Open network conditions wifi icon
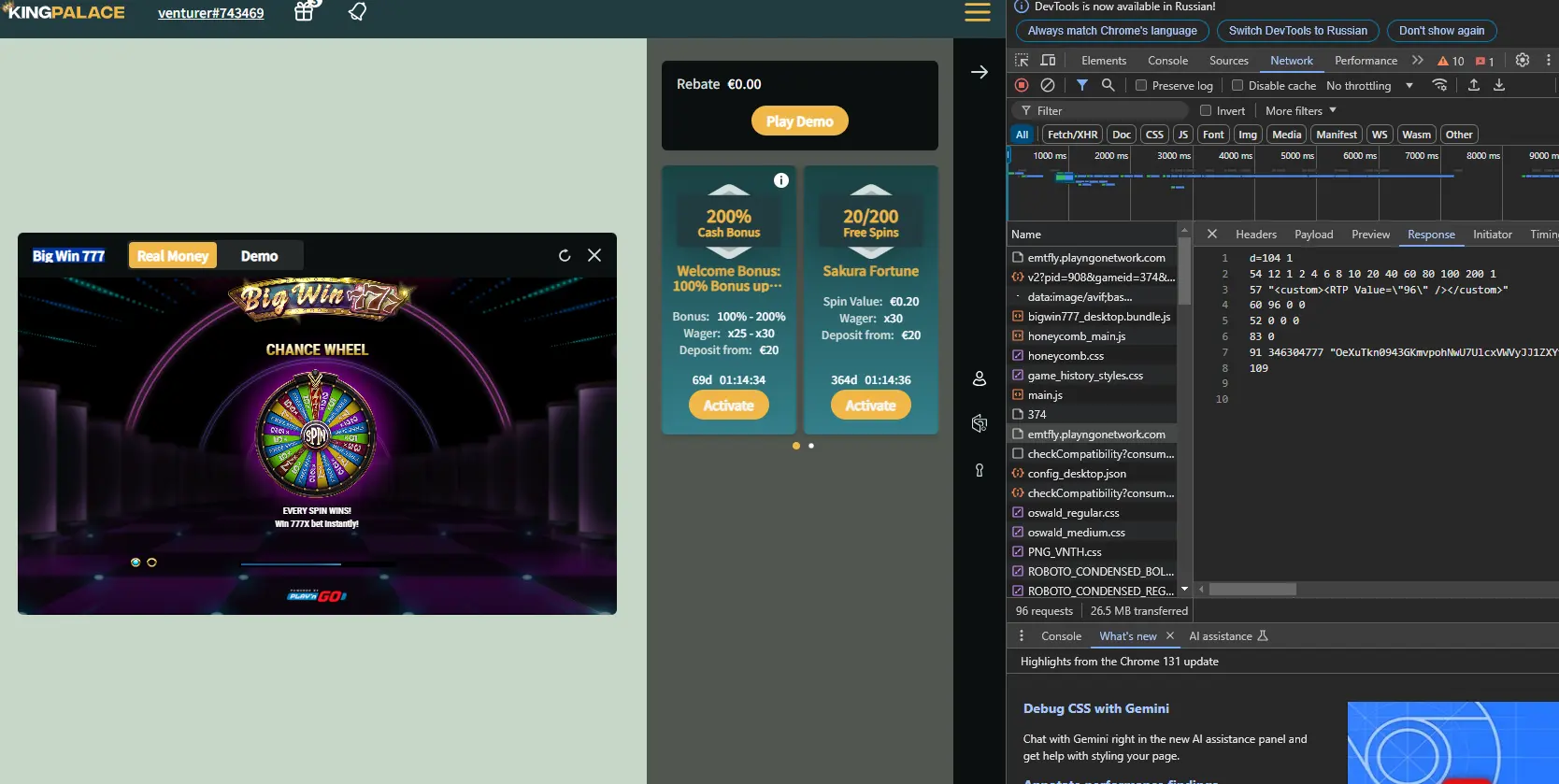Screen dimensions: 1559x784 pyautogui.click(x=1439, y=85)
